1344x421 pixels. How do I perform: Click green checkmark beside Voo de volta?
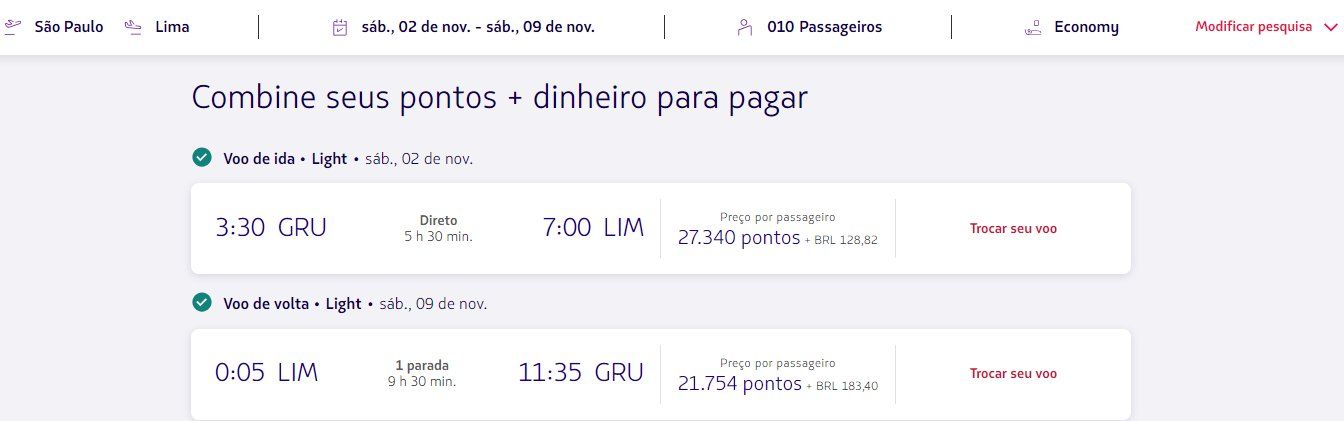pyautogui.click(x=202, y=302)
